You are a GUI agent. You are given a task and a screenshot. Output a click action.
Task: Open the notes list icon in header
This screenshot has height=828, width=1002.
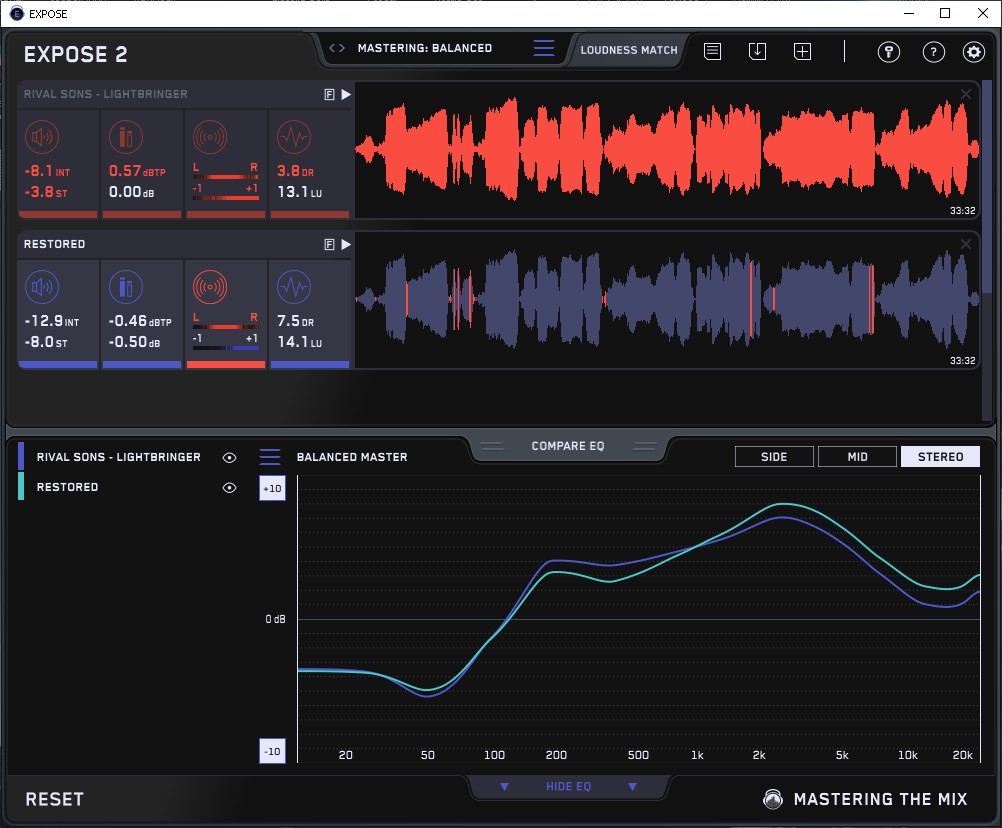(x=712, y=51)
